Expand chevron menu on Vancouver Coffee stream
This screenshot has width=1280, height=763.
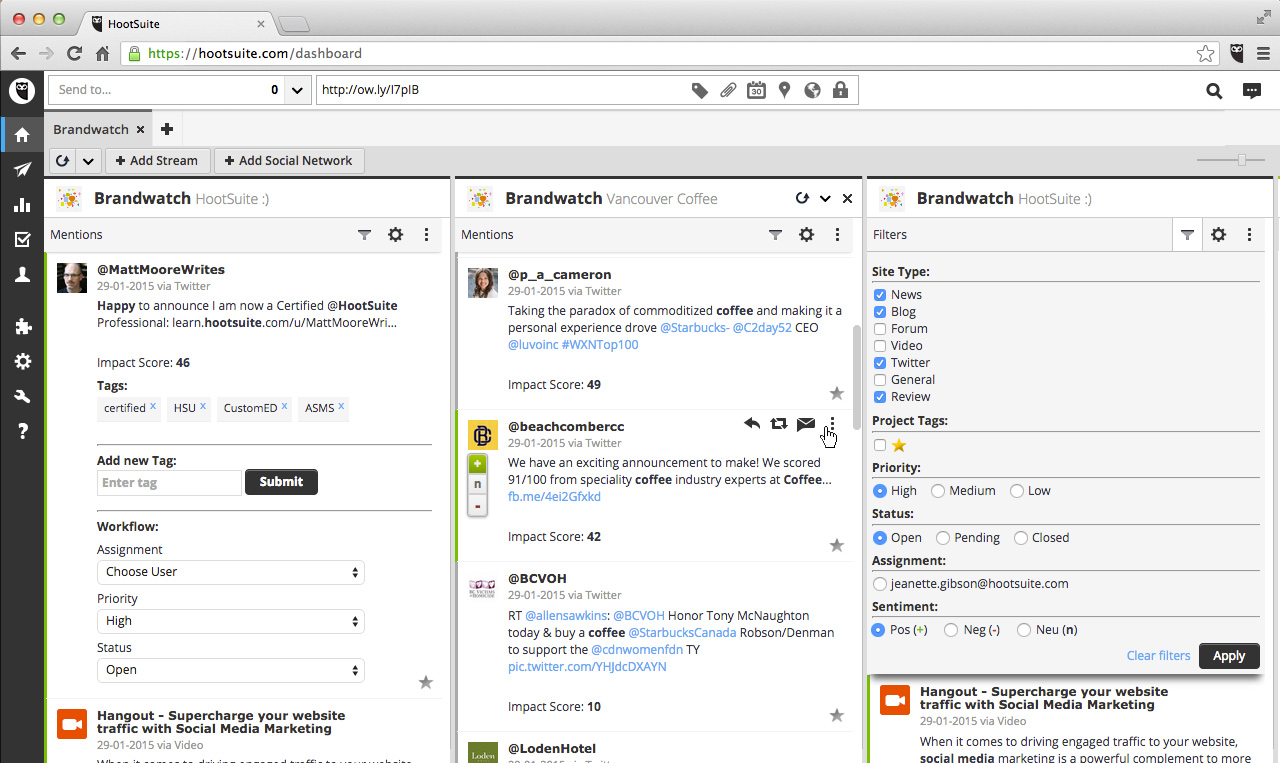[825, 198]
